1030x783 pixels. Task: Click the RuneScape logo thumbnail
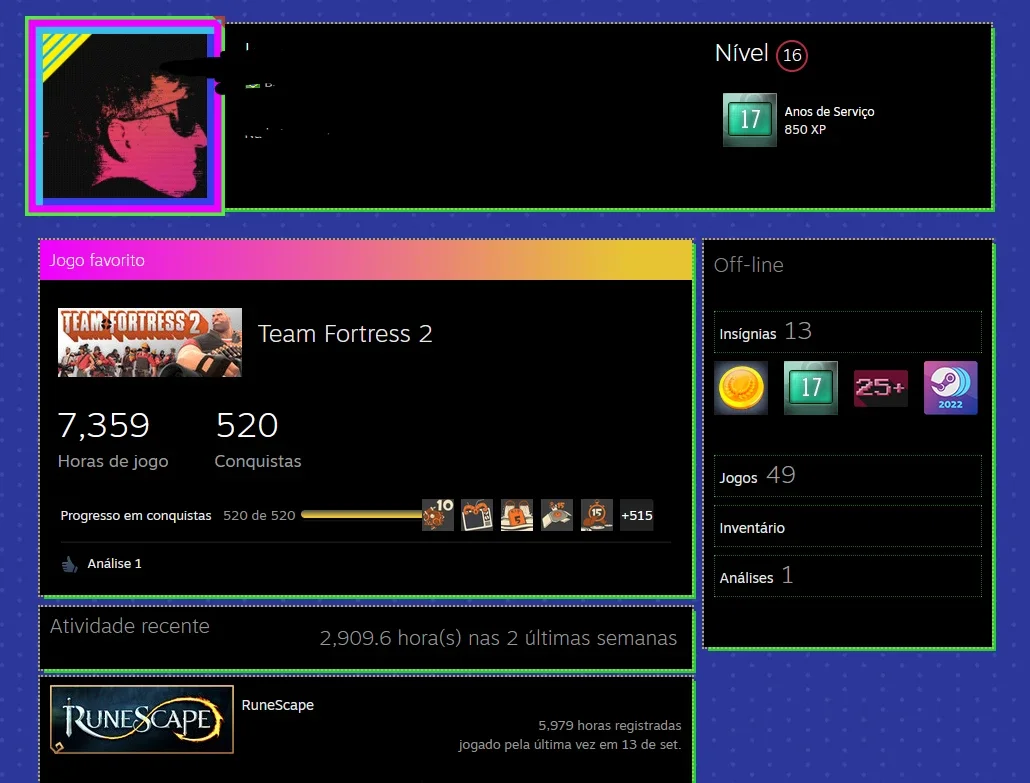coord(142,719)
